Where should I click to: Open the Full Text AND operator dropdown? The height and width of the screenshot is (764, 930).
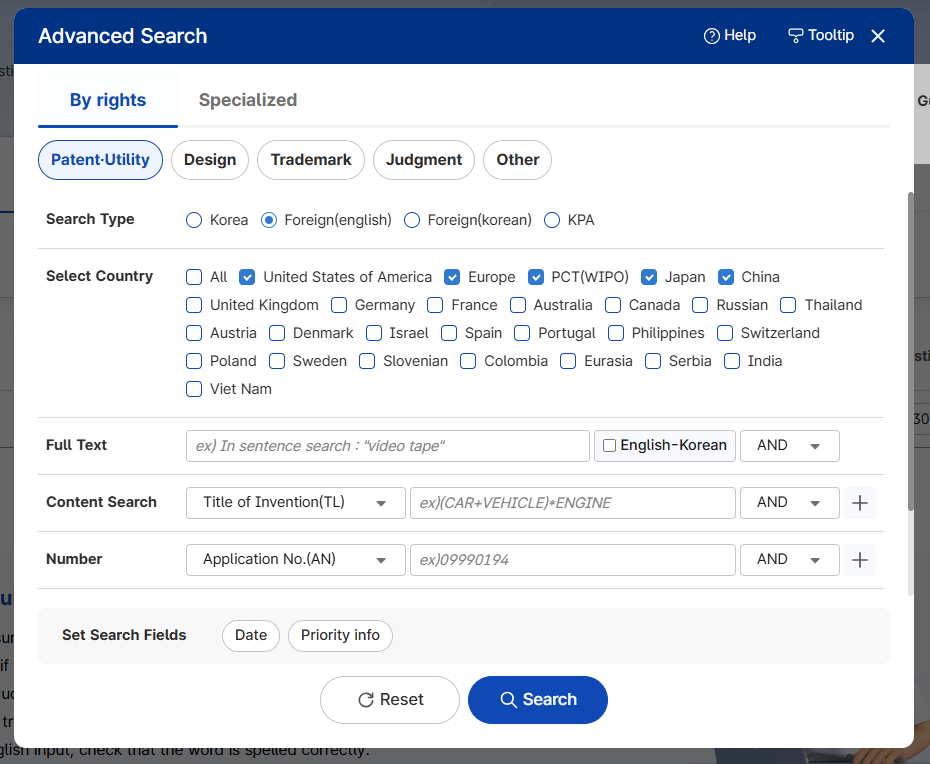click(x=789, y=446)
